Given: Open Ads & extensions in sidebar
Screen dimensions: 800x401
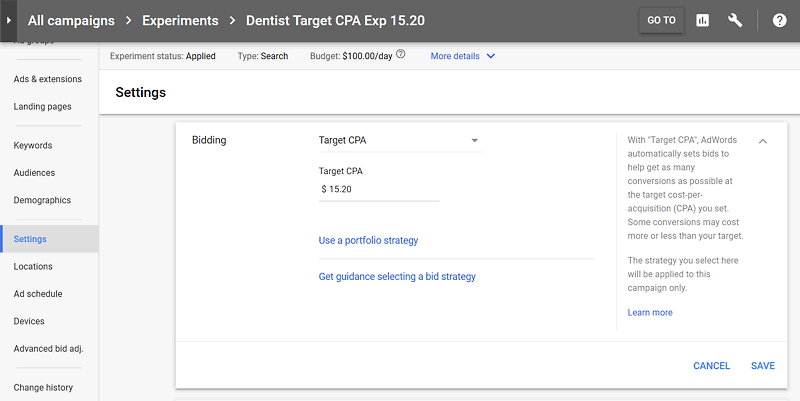Looking at the screenshot, I should [48, 79].
